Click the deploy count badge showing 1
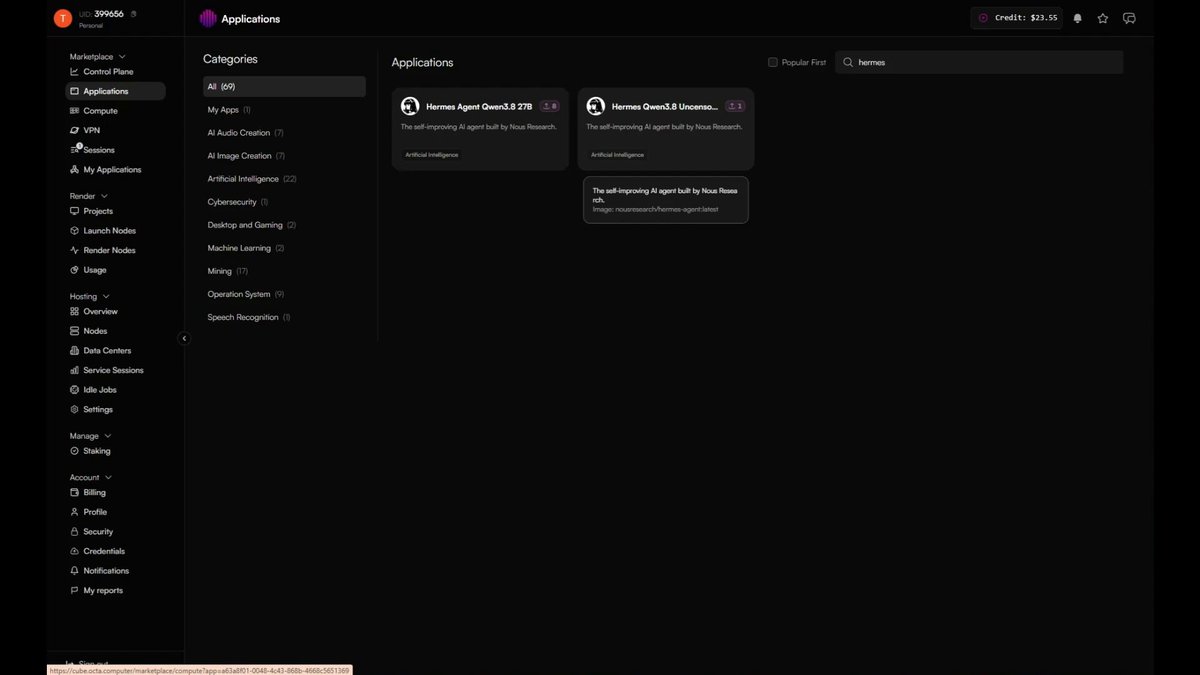The image size is (1200, 675). (x=736, y=106)
